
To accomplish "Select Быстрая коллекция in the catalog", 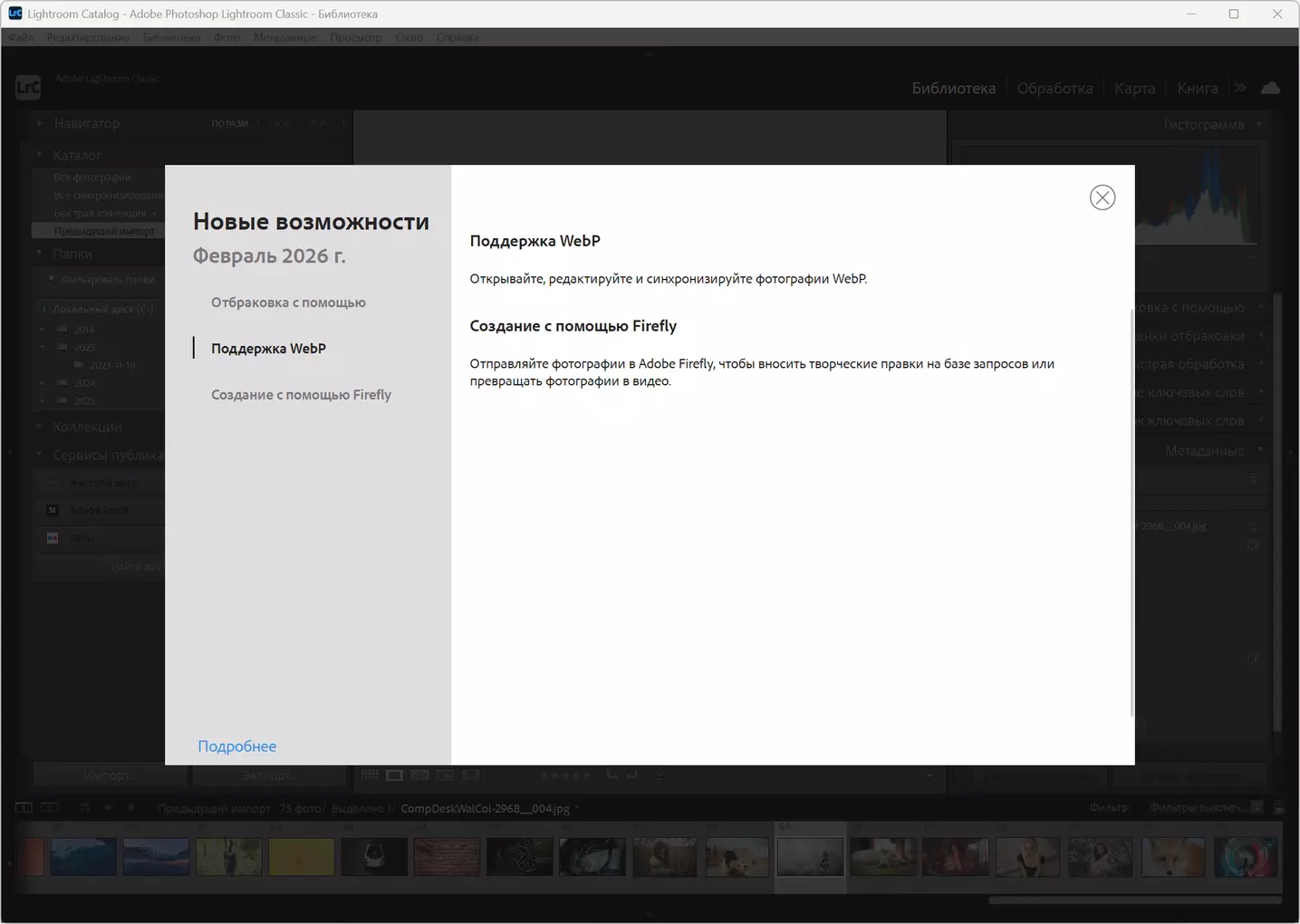I will [100, 213].
